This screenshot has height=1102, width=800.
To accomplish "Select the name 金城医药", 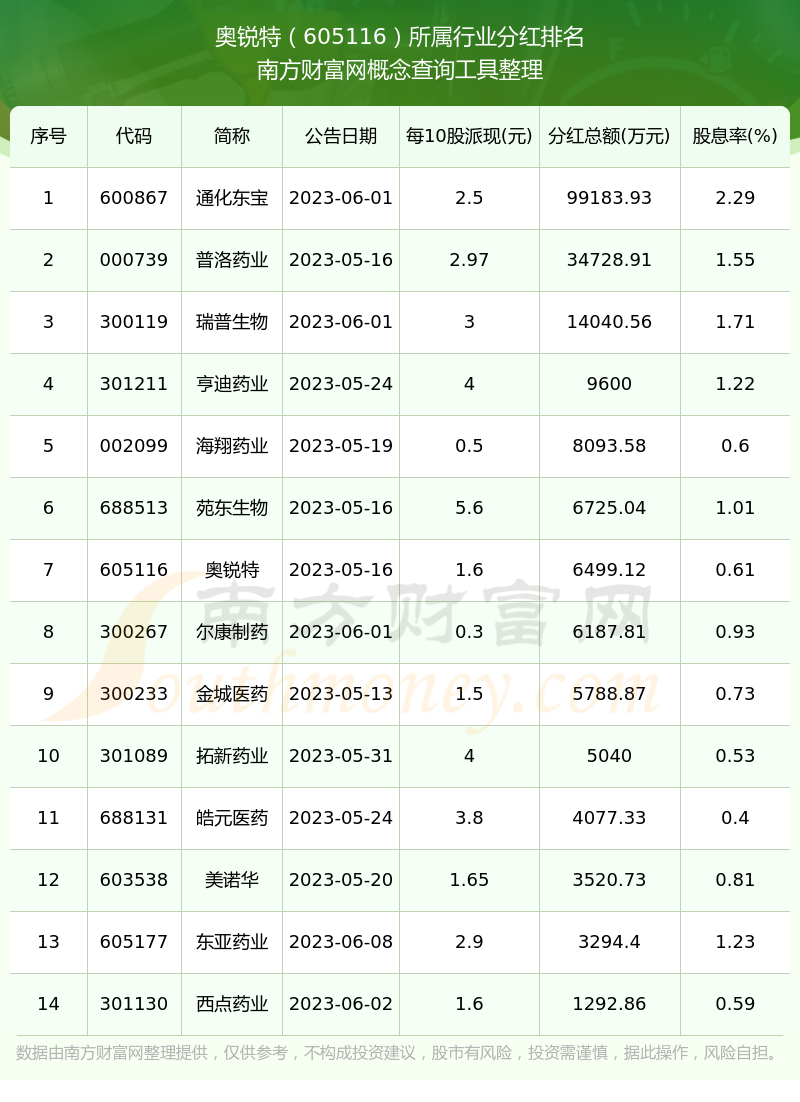I will [232, 694].
